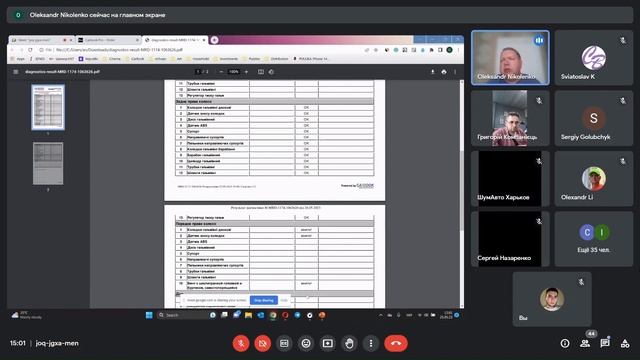Screen dimensions: 640x360
Task: Click the shared browser profile avatar
Action: click(449, 50)
